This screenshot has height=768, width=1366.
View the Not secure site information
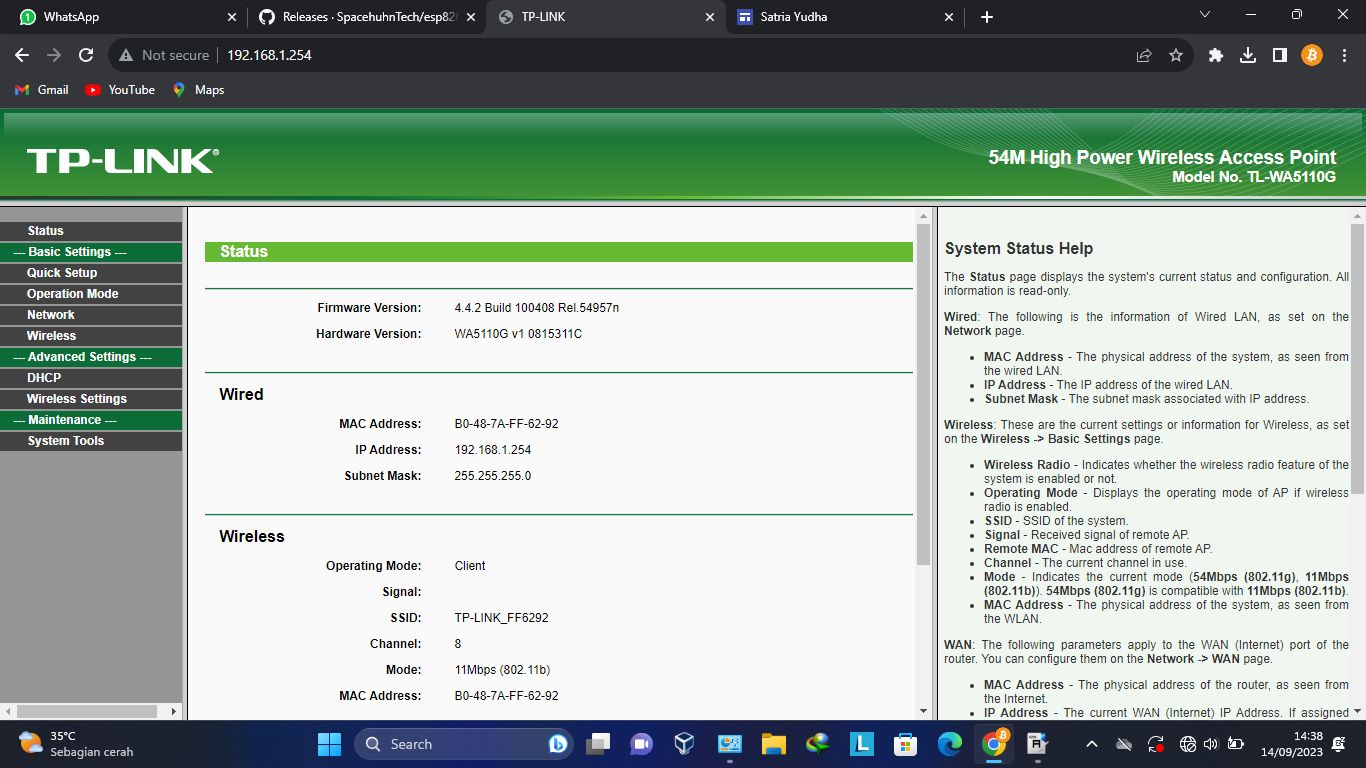tap(165, 56)
